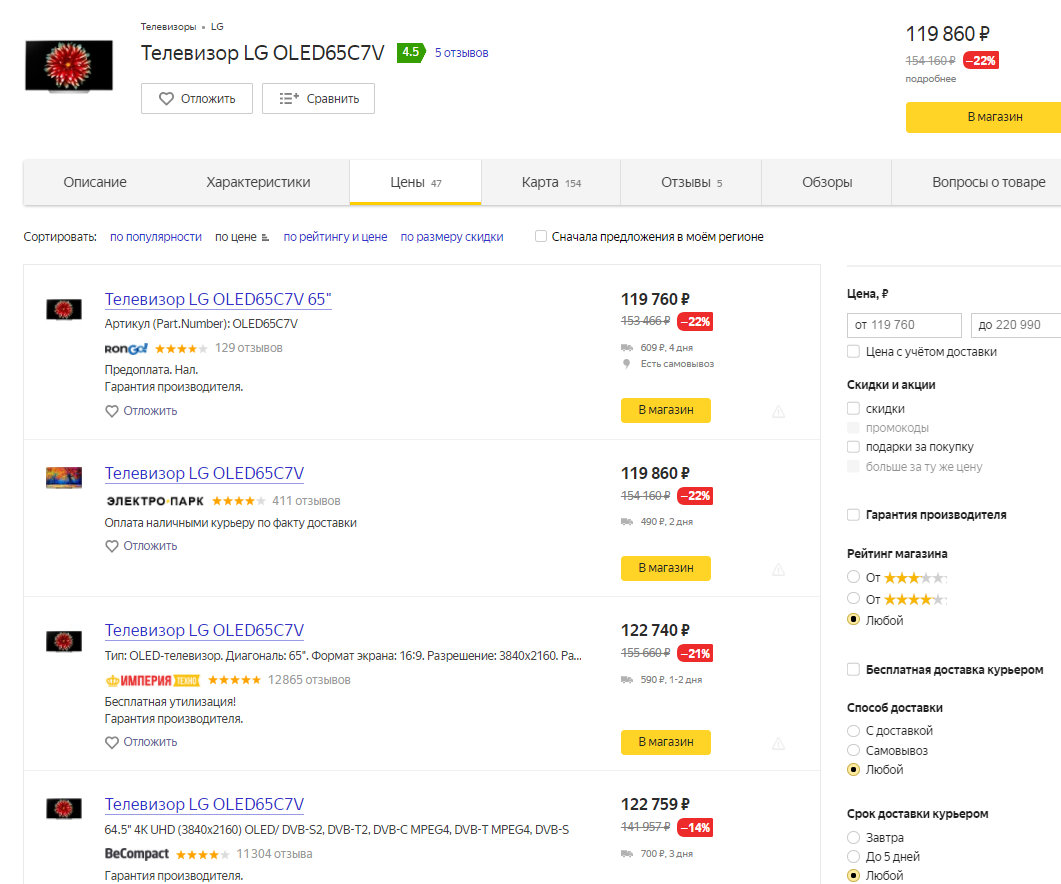
Task: Open the Империя Техно store logo
Action: pos(152,680)
